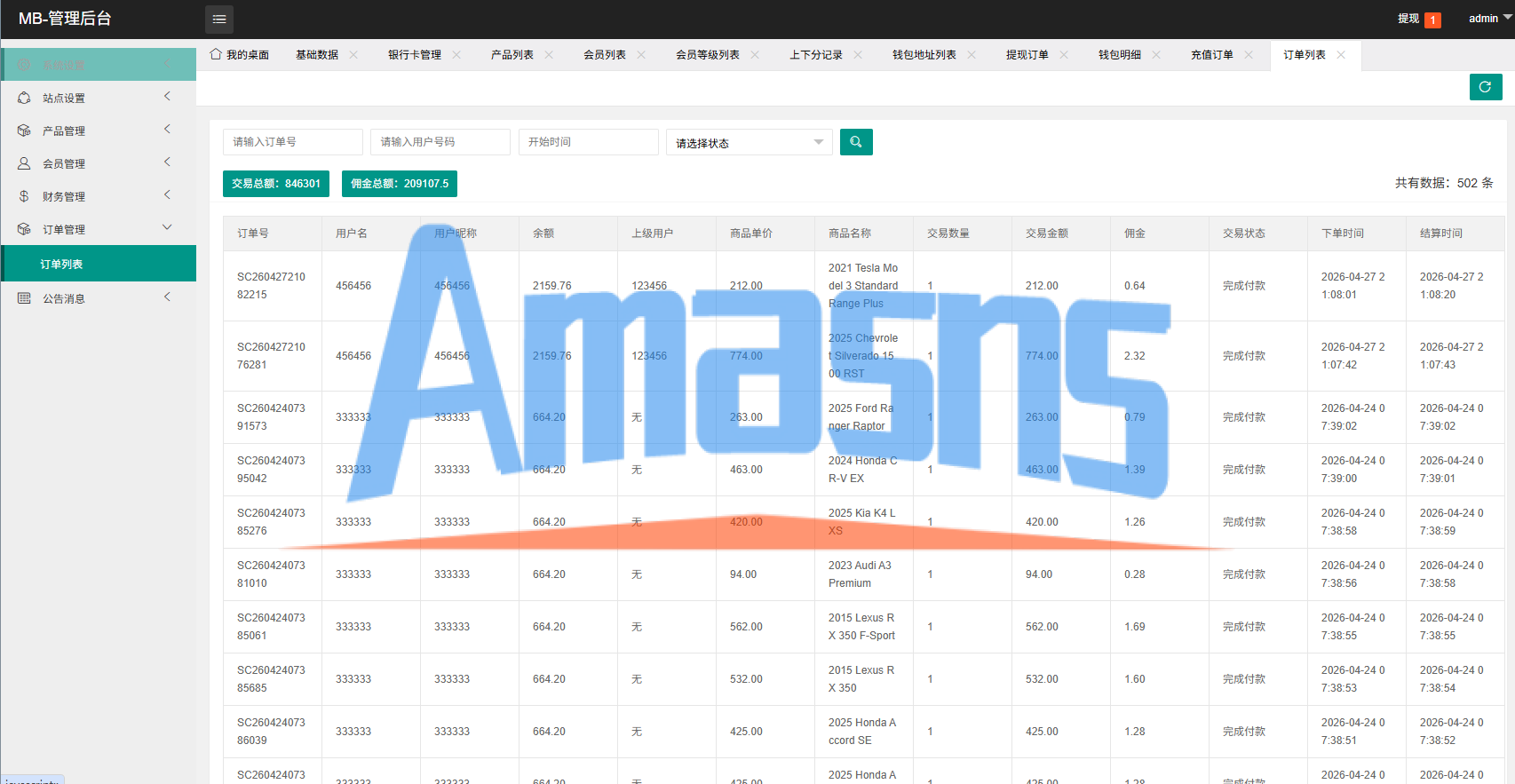This screenshot has width=1515, height=784.
Task: Open the 钱包明细 tab
Action: 1120,55
